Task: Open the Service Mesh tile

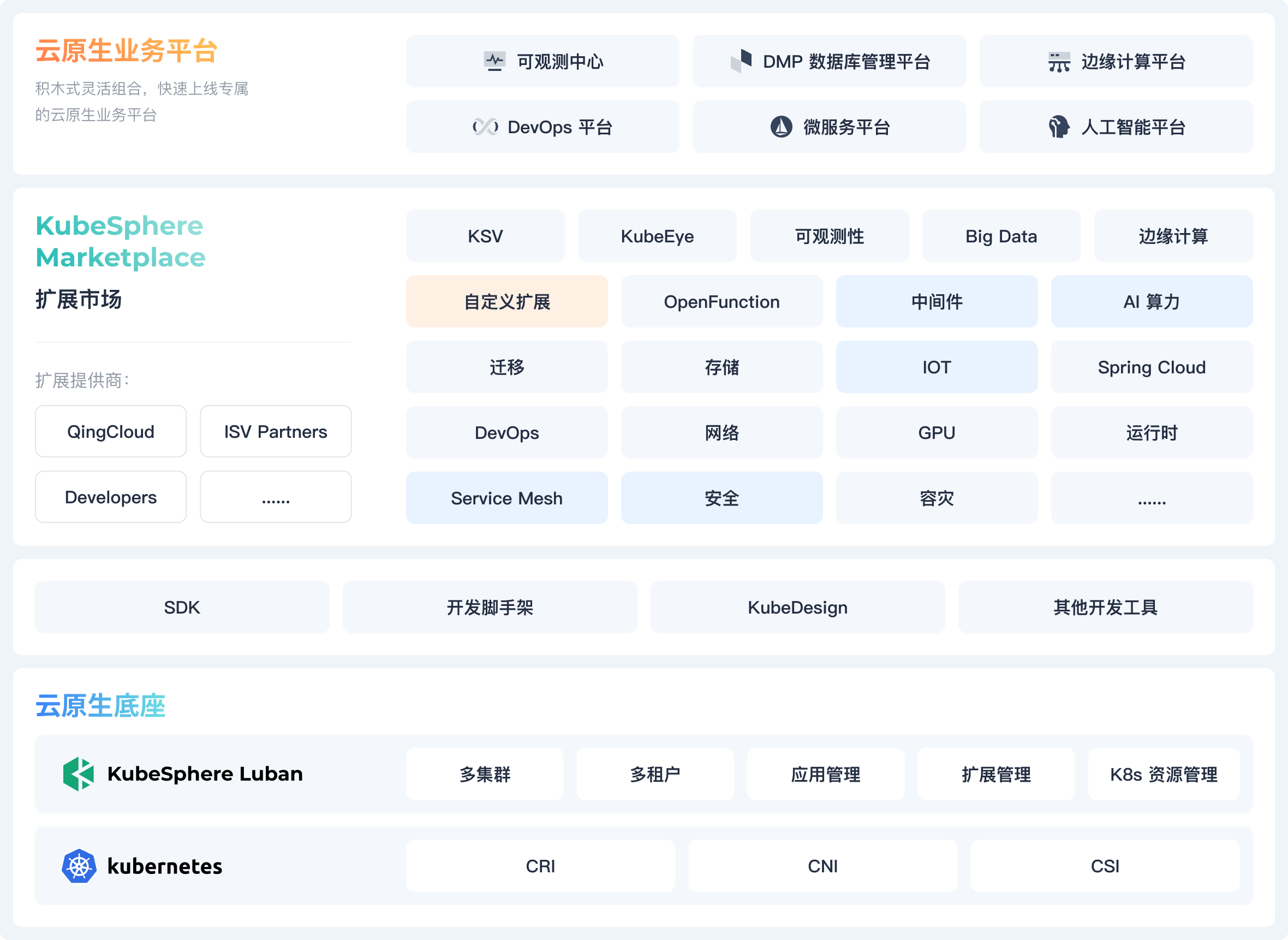Action: [x=506, y=498]
